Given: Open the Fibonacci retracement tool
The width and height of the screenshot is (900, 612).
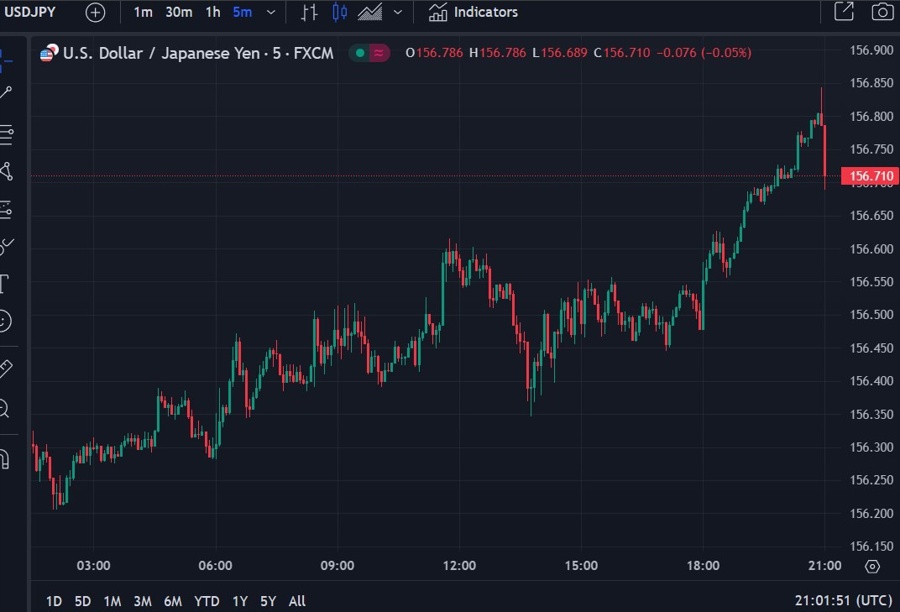Looking at the screenshot, I should click(x=6, y=132).
